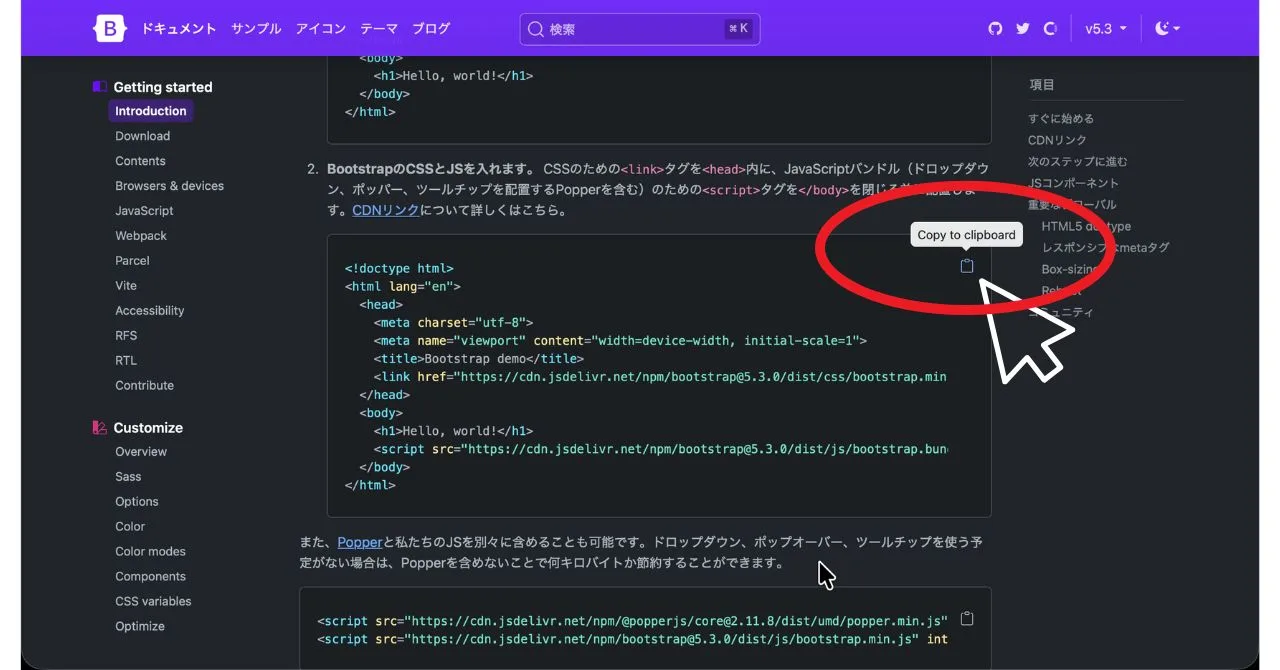Follow the Popper hyperlink in the text
The height and width of the screenshot is (670, 1280).
(x=360, y=542)
